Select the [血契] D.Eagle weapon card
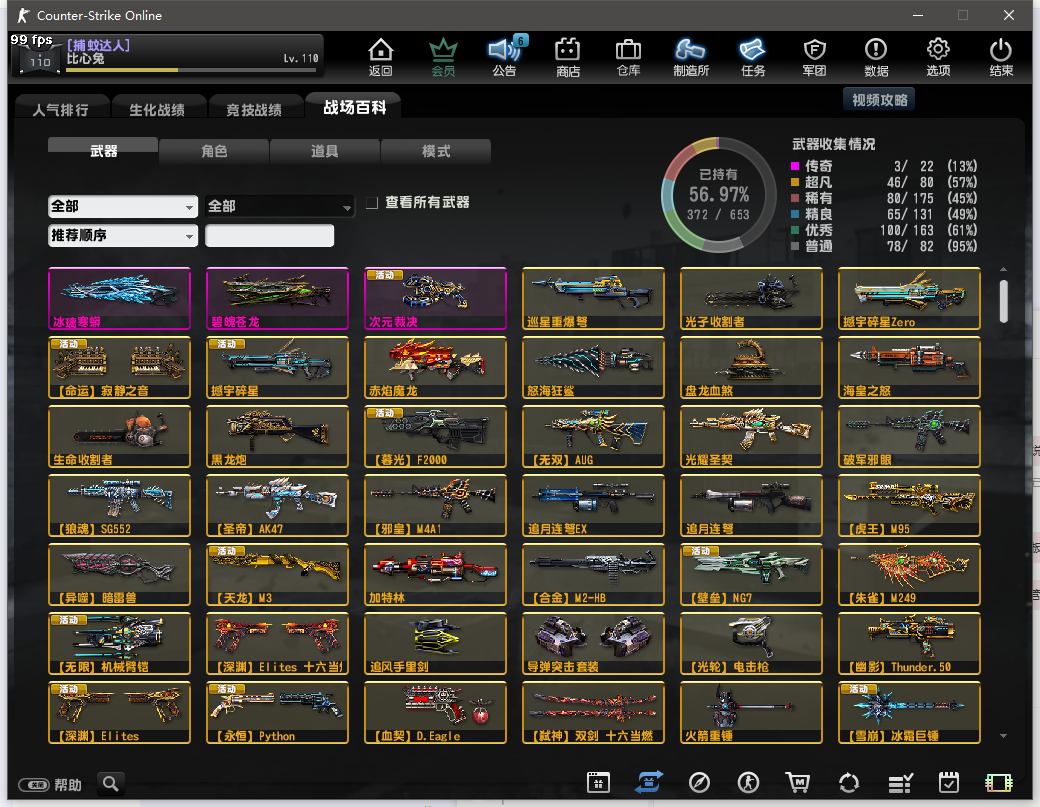This screenshot has height=807, width=1040. [x=435, y=712]
